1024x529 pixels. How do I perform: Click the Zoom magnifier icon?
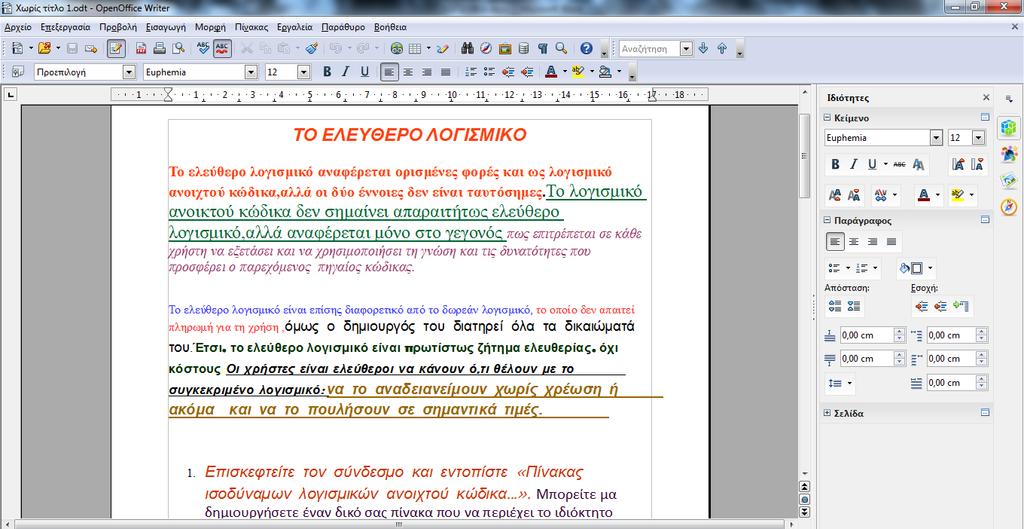pyautogui.click(x=561, y=48)
